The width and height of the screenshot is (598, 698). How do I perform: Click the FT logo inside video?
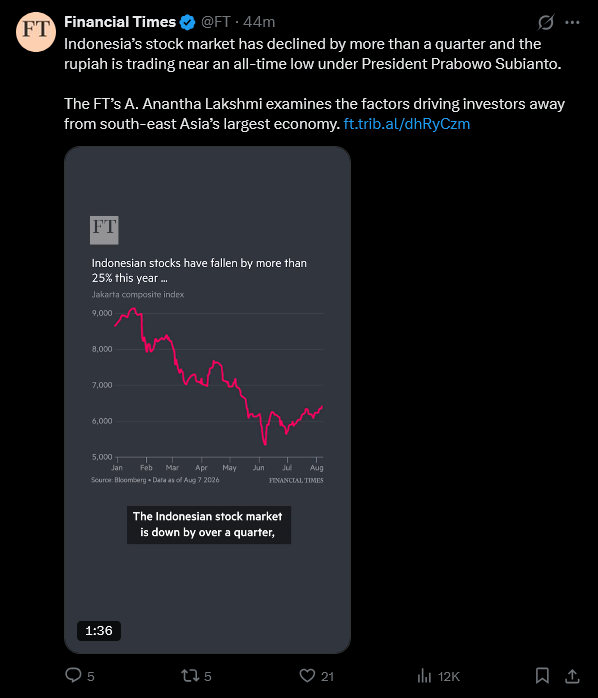104,230
